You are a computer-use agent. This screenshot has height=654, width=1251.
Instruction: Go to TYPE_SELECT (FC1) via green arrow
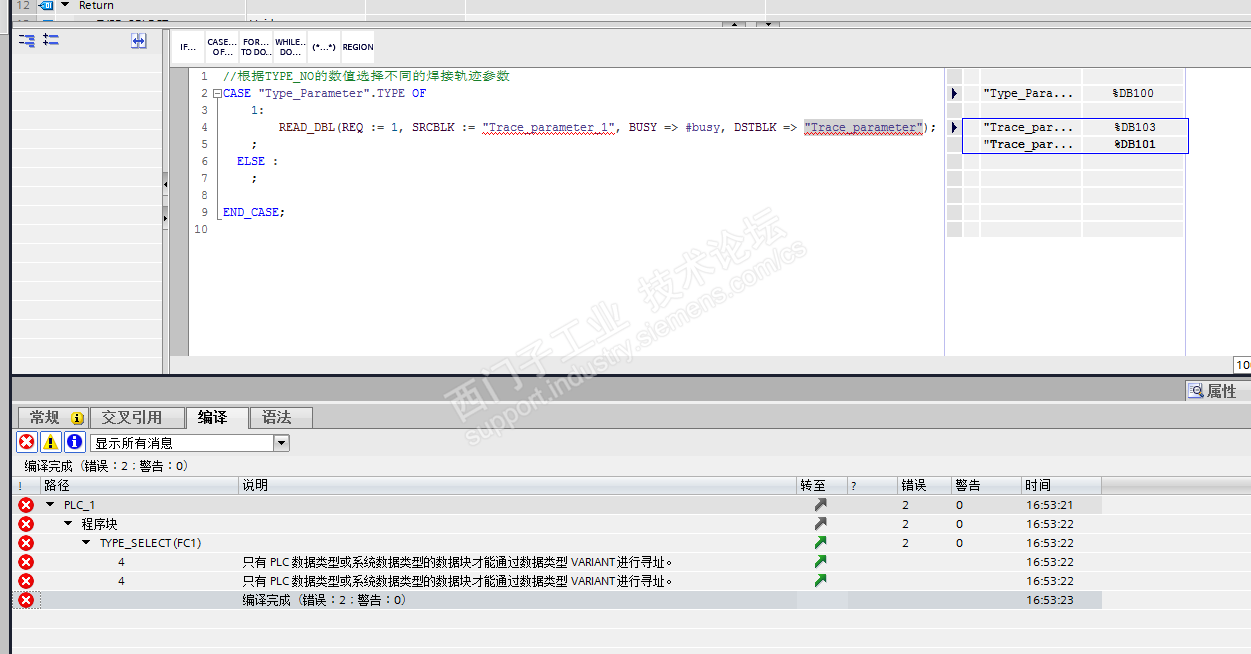[821, 542]
